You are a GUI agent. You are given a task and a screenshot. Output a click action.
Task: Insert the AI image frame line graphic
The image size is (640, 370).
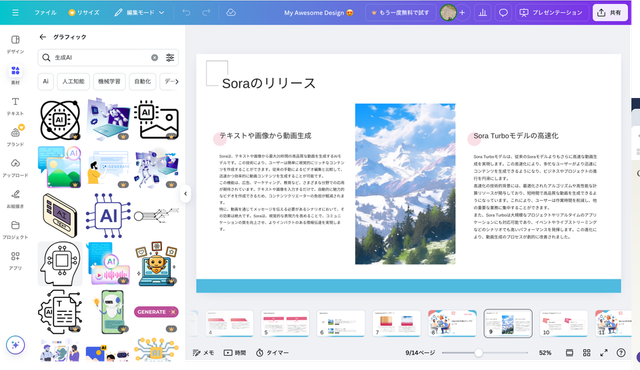(156, 120)
